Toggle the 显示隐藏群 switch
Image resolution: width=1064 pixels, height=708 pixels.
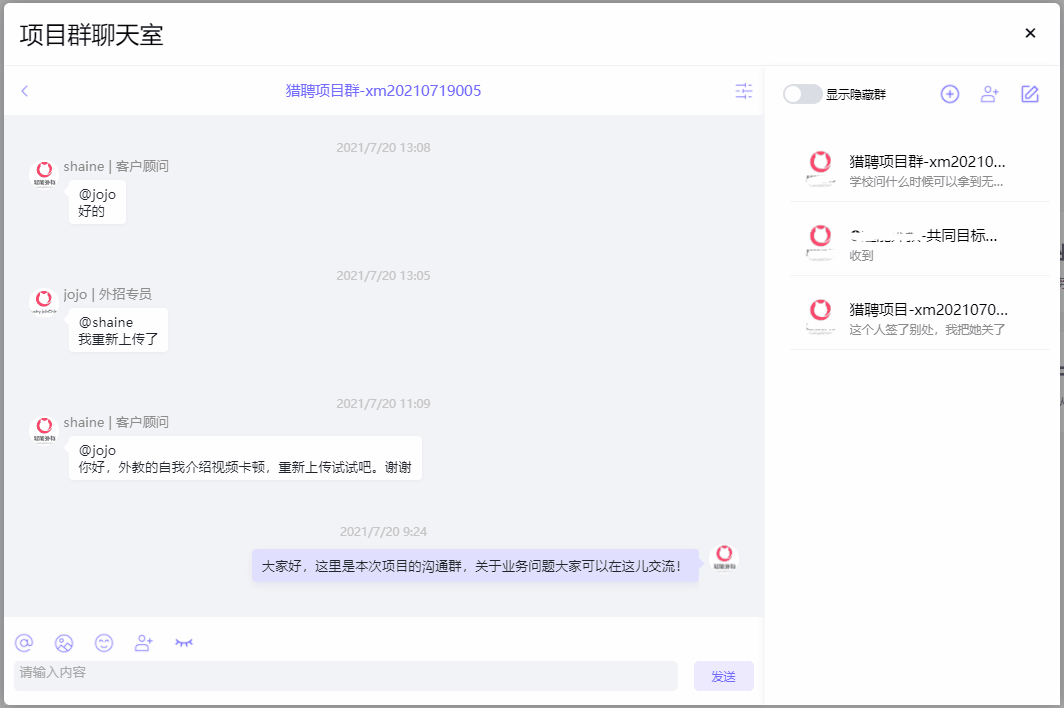point(802,94)
